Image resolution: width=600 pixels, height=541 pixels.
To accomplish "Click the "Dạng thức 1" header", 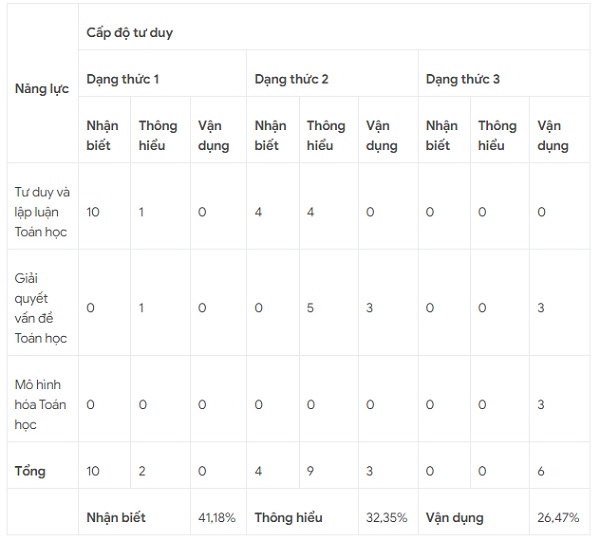I will (x=123, y=78).
